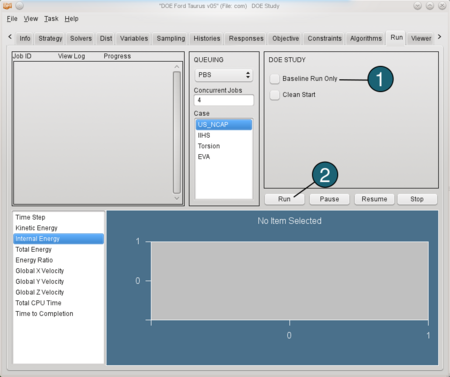The image size is (450, 377).
Task: Select US_NCAP in the Case list
Action: 224,125
